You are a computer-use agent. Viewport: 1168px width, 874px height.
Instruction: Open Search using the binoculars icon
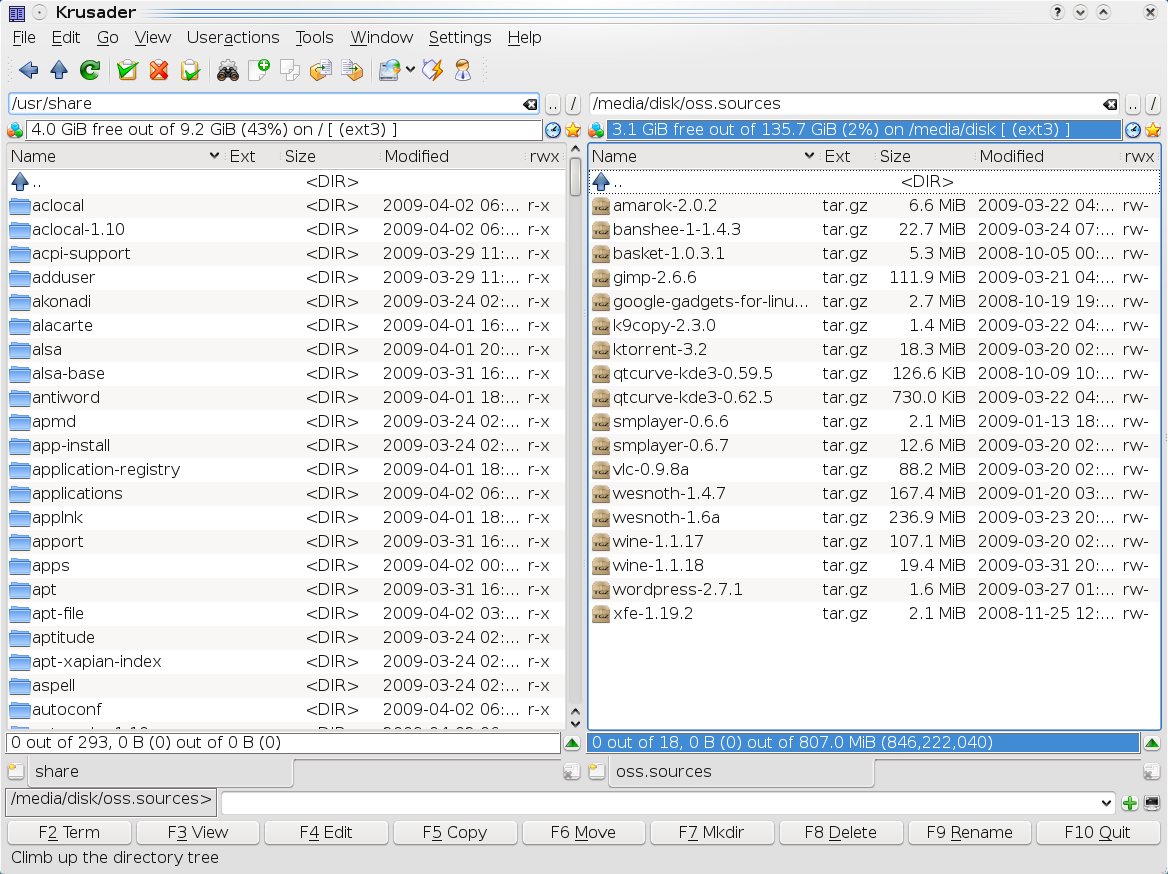(227, 70)
